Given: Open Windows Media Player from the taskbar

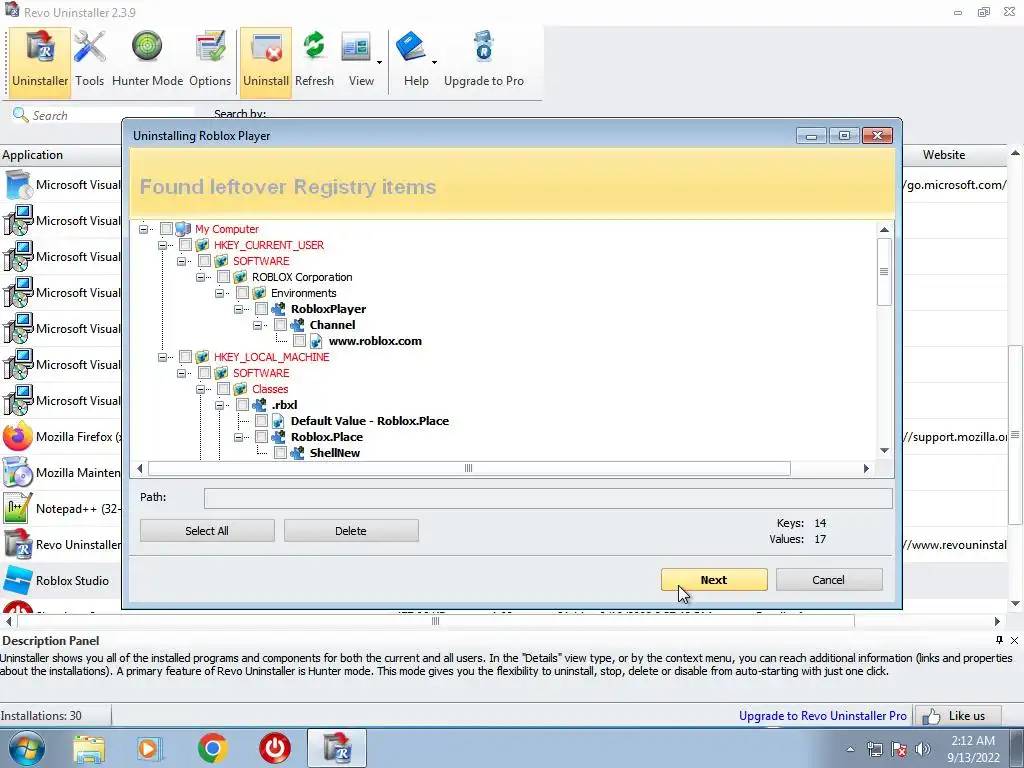Looking at the screenshot, I should (150, 748).
